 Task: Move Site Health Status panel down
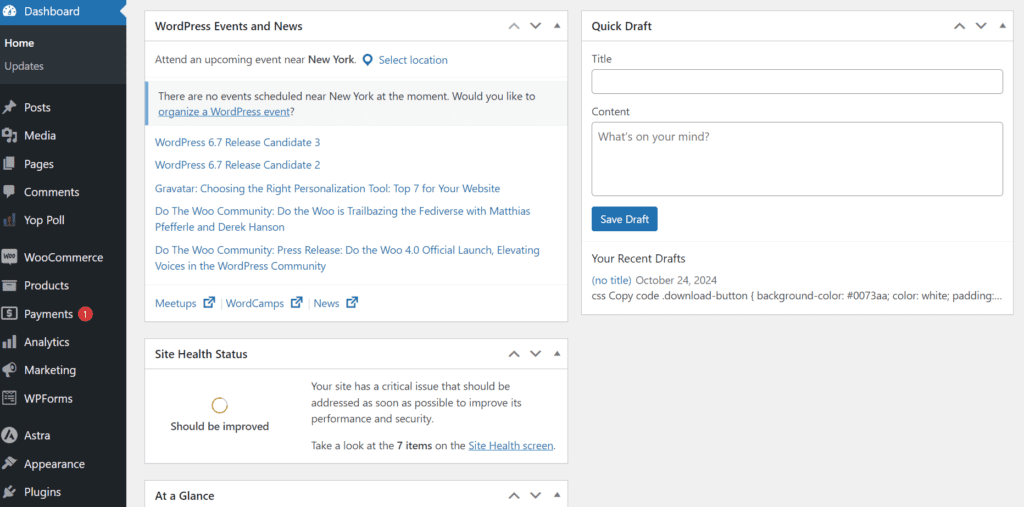(x=536, y=354)
